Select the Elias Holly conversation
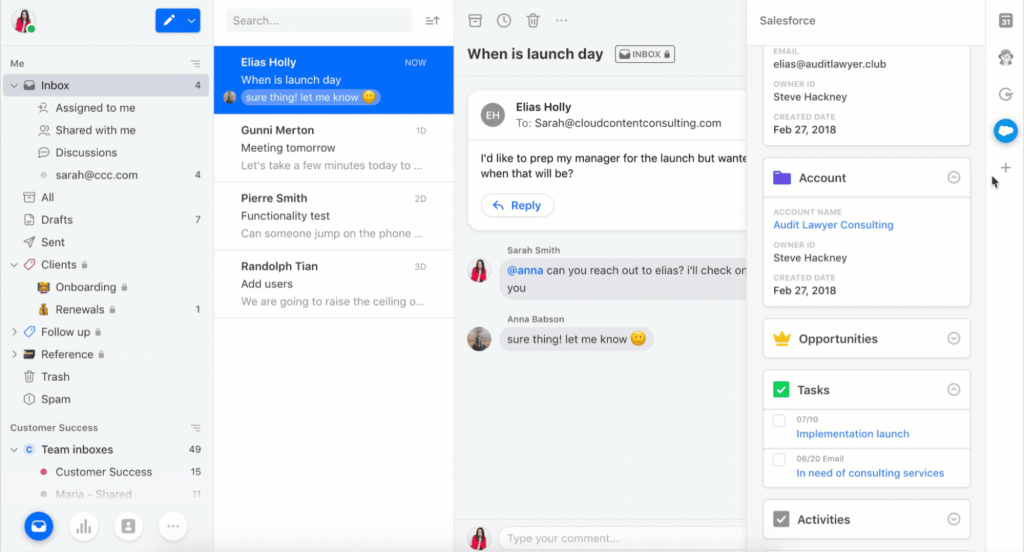This screenshot has width=1024, height=552. pyautogui.click(x=334, y=80)
